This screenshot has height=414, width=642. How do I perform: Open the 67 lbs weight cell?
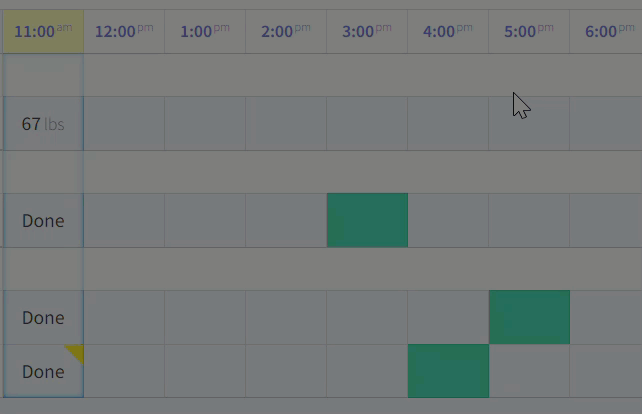point(42,124)
